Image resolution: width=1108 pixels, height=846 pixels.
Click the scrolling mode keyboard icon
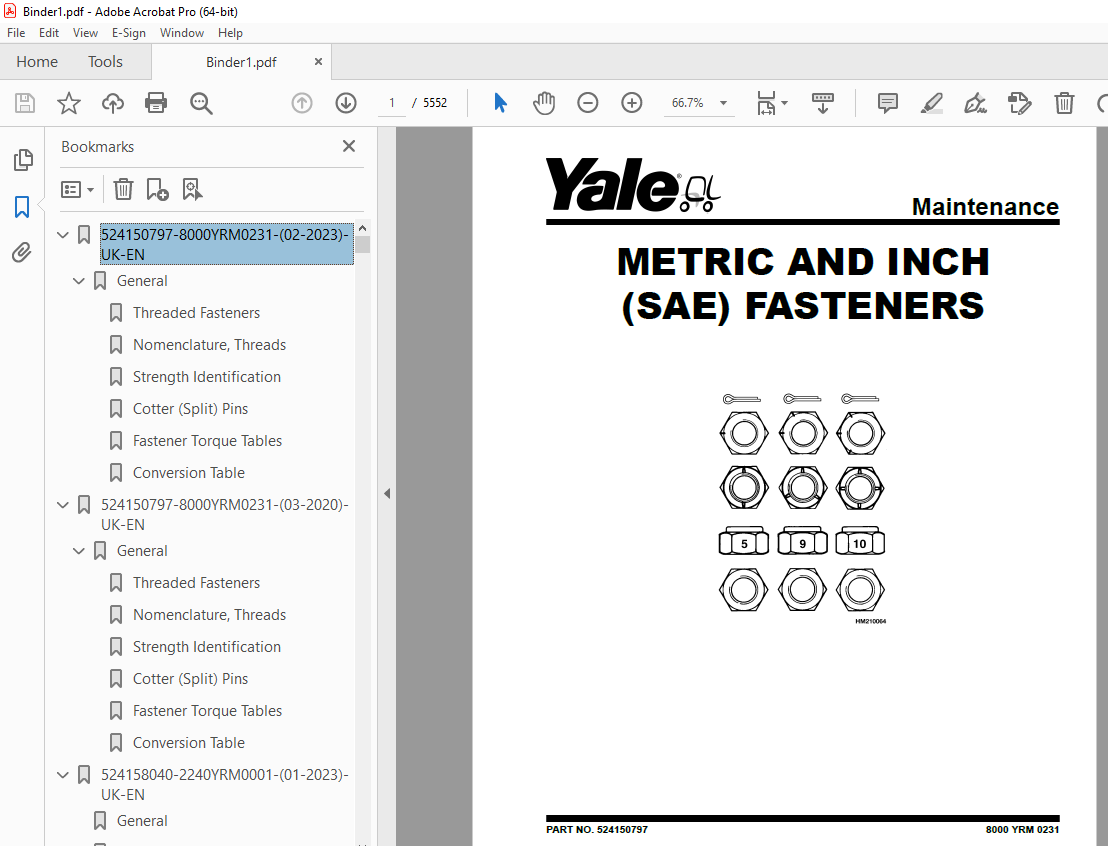pyautogui.click(x=823, y=103)
